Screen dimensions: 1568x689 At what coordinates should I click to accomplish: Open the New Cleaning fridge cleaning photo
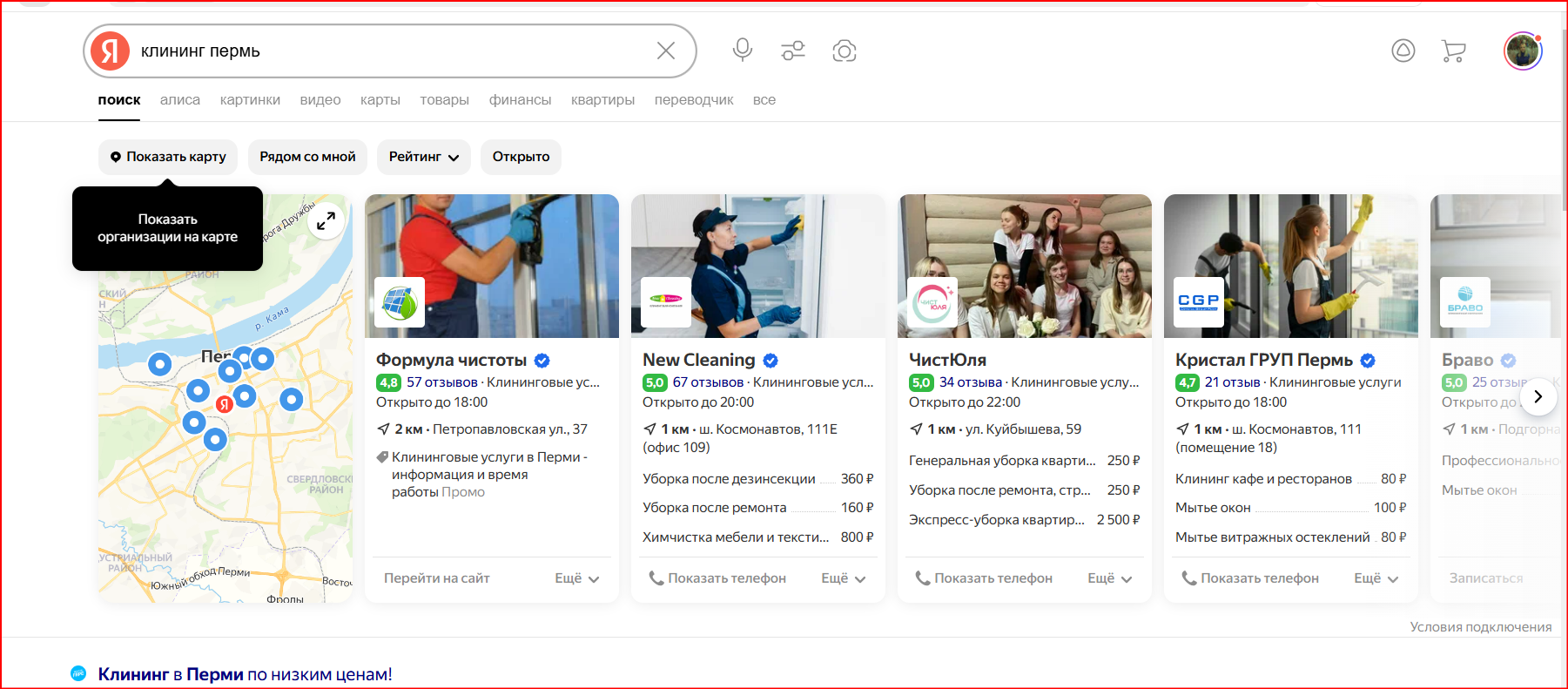point(758,266)
